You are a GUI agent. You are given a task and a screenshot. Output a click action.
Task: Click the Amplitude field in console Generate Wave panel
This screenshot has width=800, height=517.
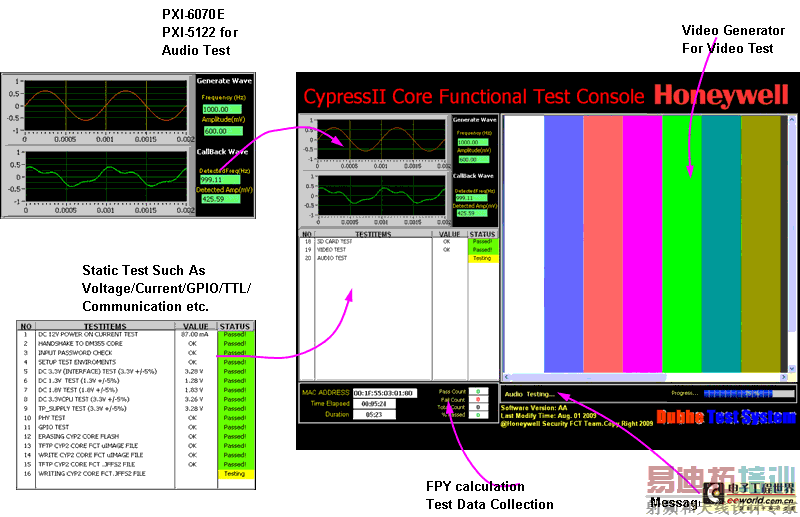click(473, 160)
